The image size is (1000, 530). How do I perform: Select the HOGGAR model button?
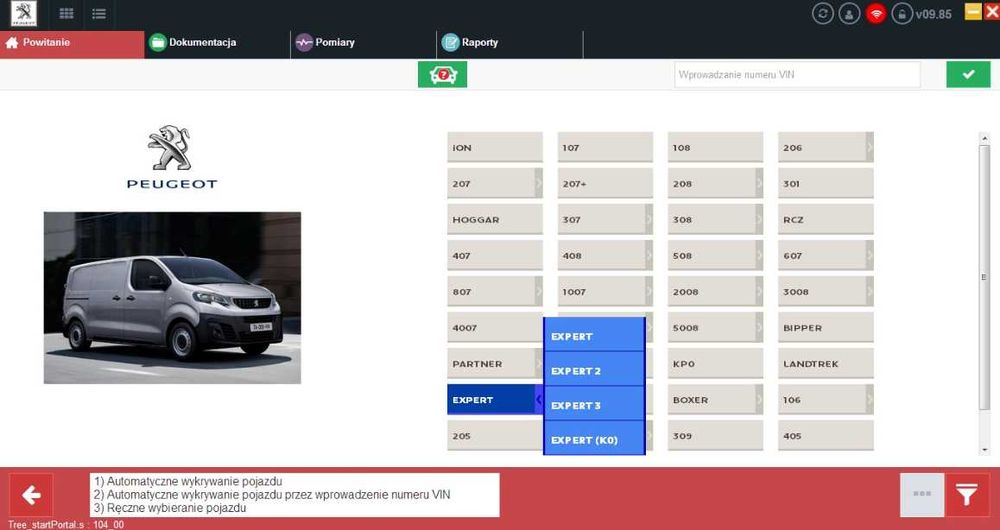tap(495, 219)
